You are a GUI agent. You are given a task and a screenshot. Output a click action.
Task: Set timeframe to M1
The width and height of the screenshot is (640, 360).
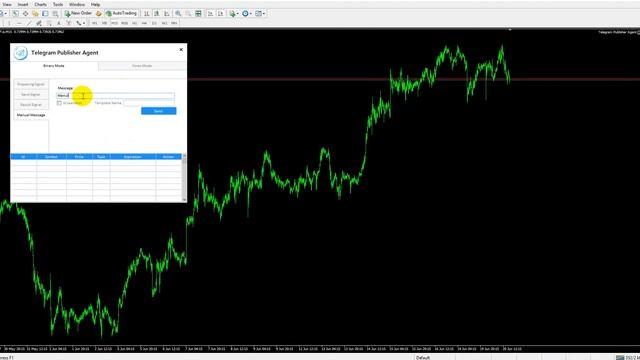(x=94, y=23)
